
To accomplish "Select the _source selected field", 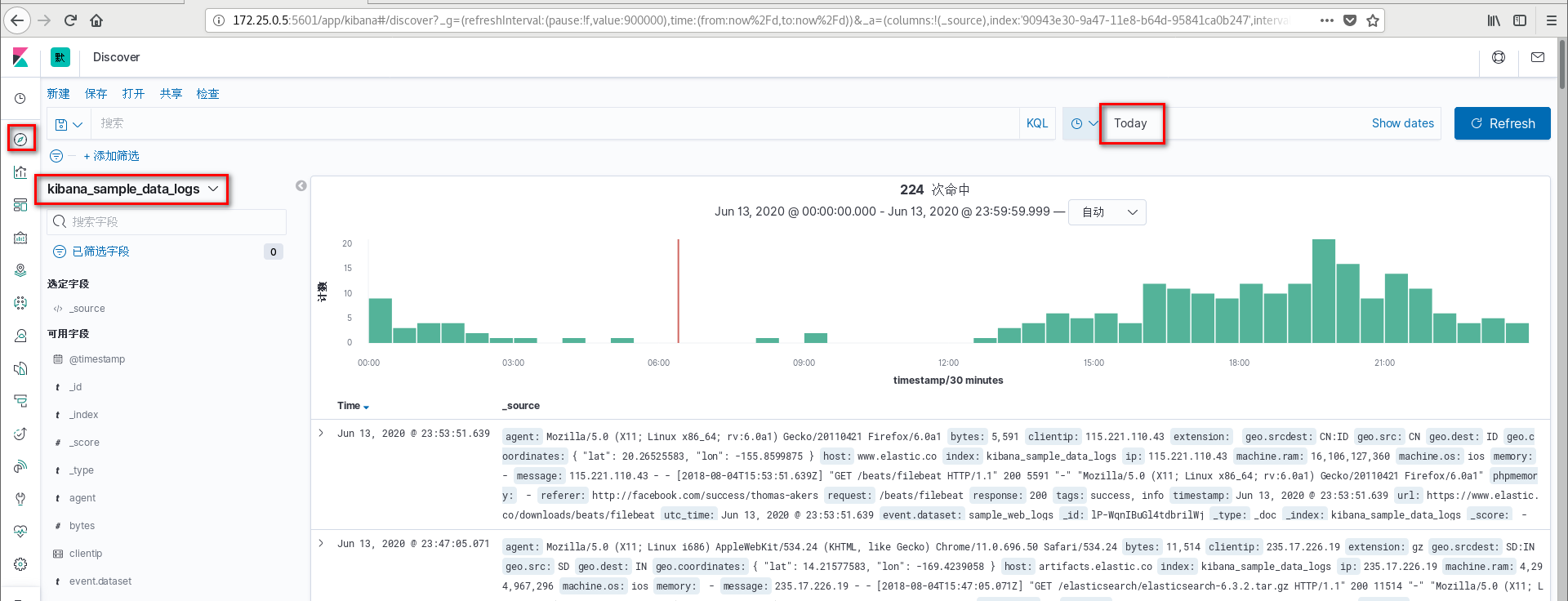I will (87, 309).
